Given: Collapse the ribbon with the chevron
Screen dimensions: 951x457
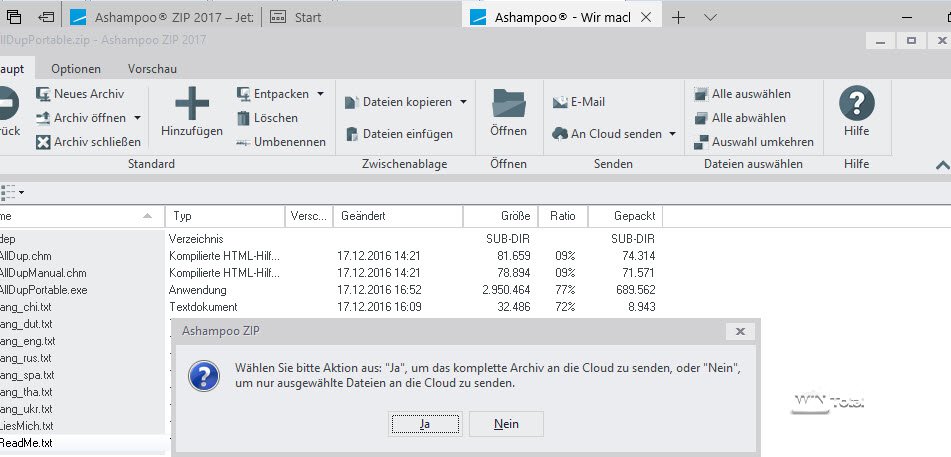Looking at the screenshot, I should (940, 165).
